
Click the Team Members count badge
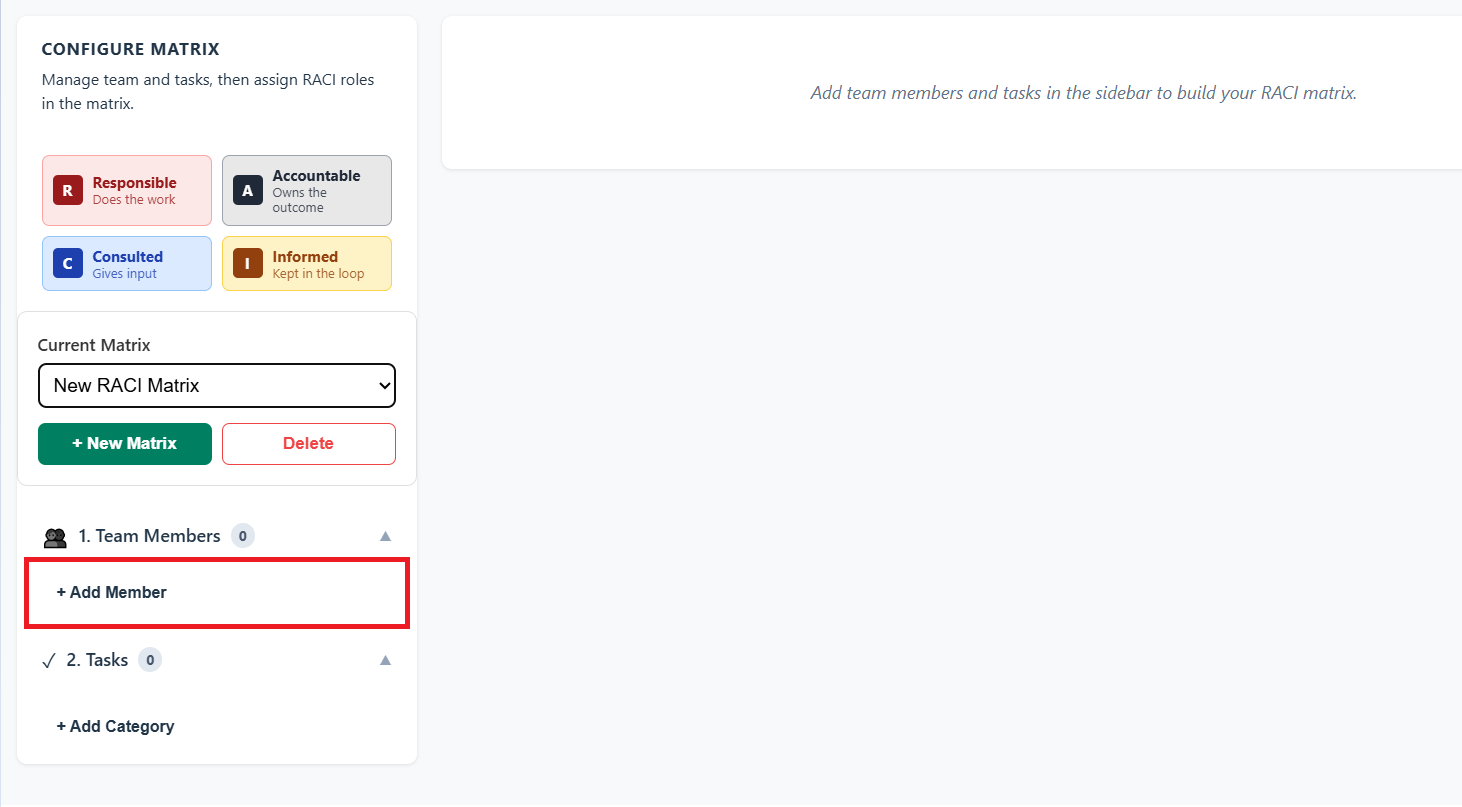242,535
